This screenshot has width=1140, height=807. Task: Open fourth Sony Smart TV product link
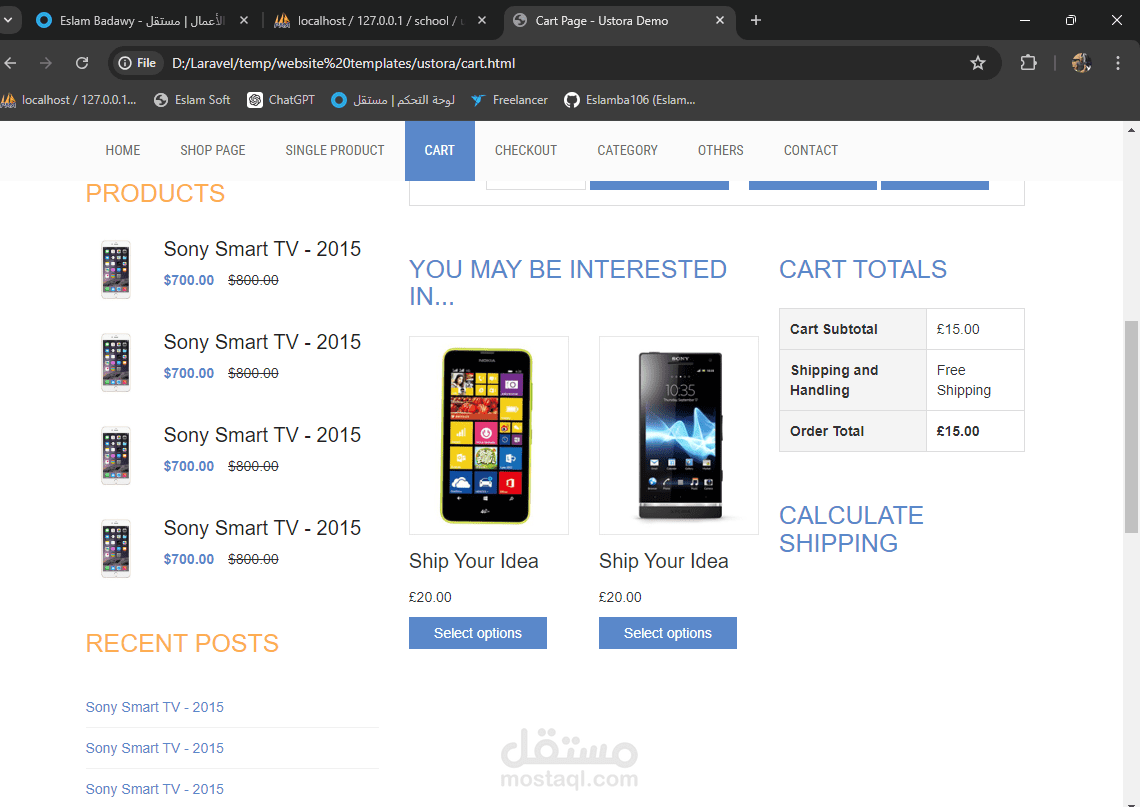click(262, 528)
